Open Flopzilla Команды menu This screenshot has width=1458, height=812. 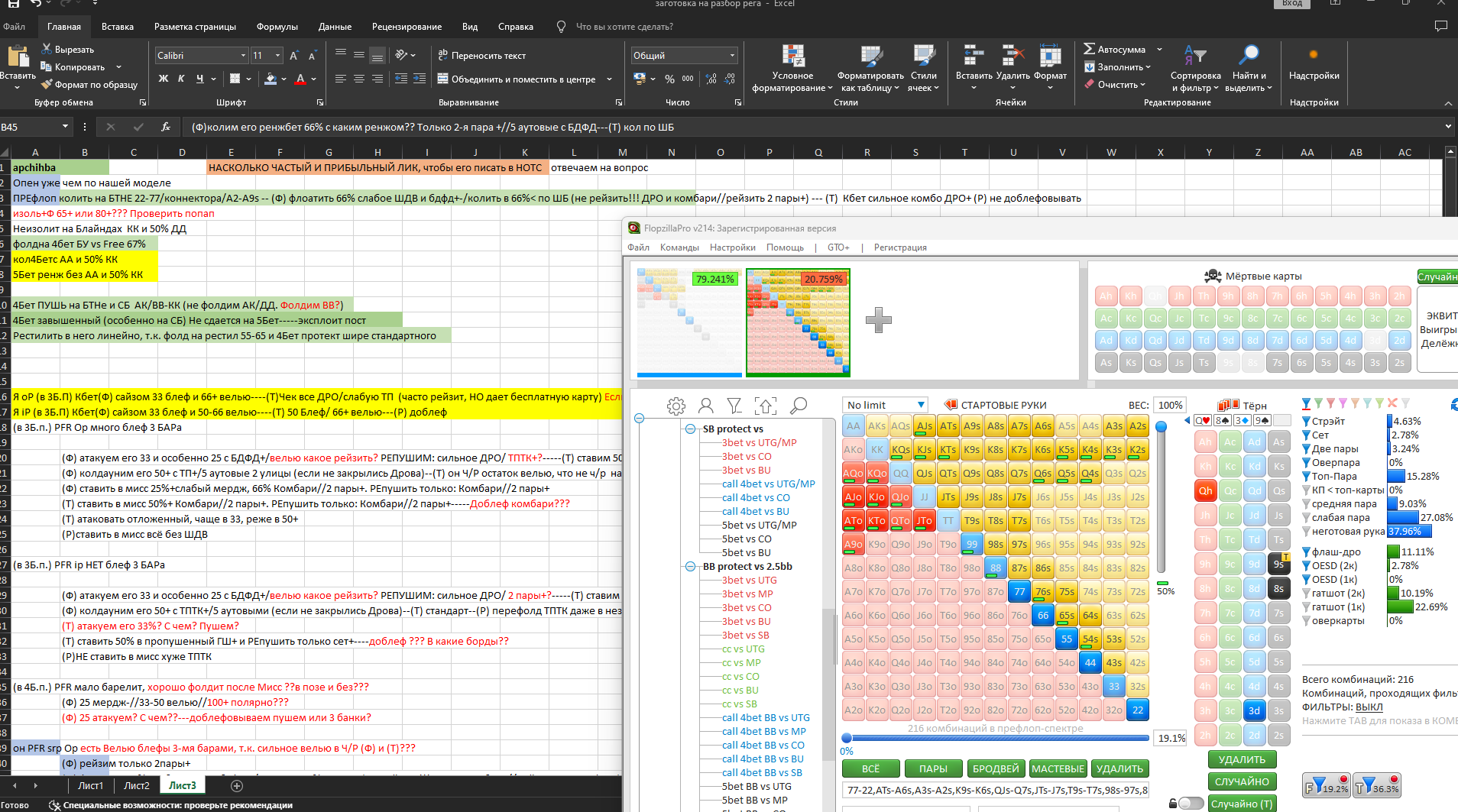679,247
